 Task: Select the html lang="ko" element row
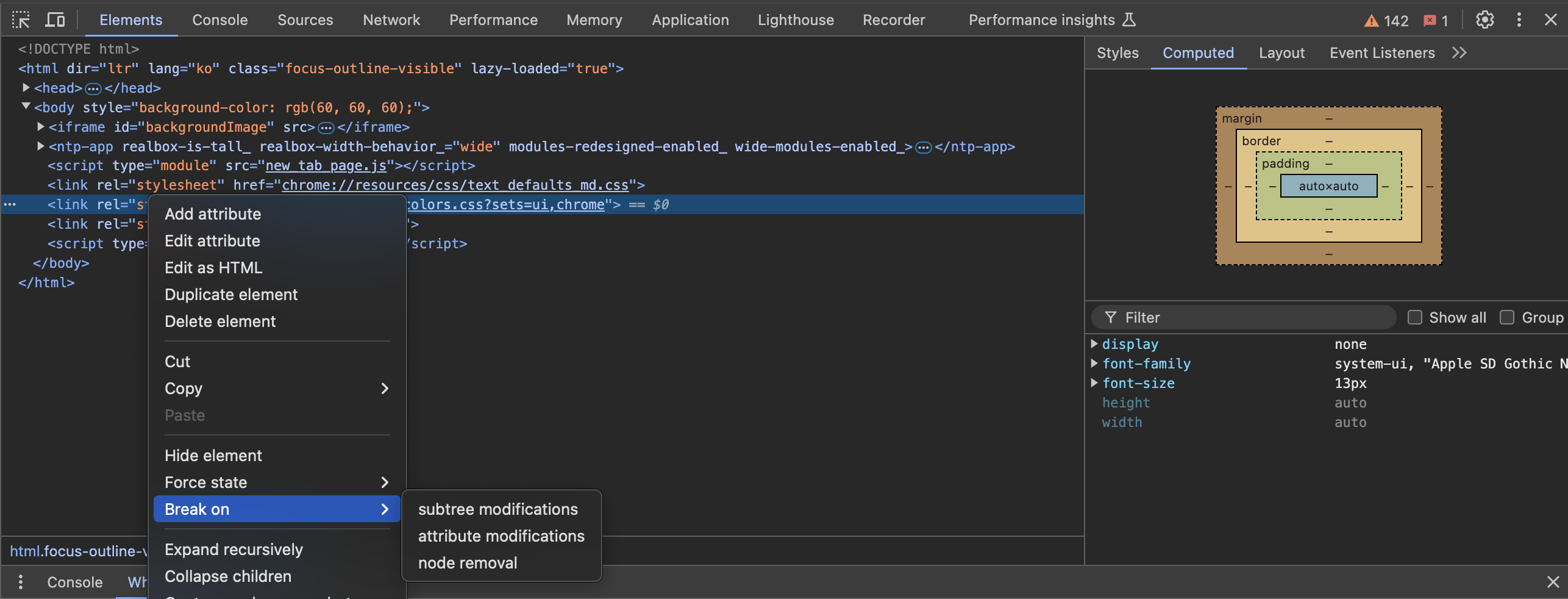tap(321, 68)
